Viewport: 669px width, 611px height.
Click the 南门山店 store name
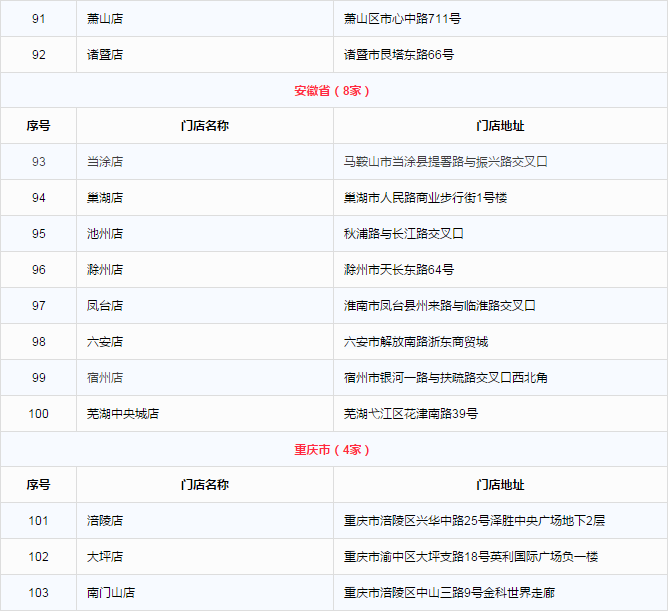(x=111, y=593)
